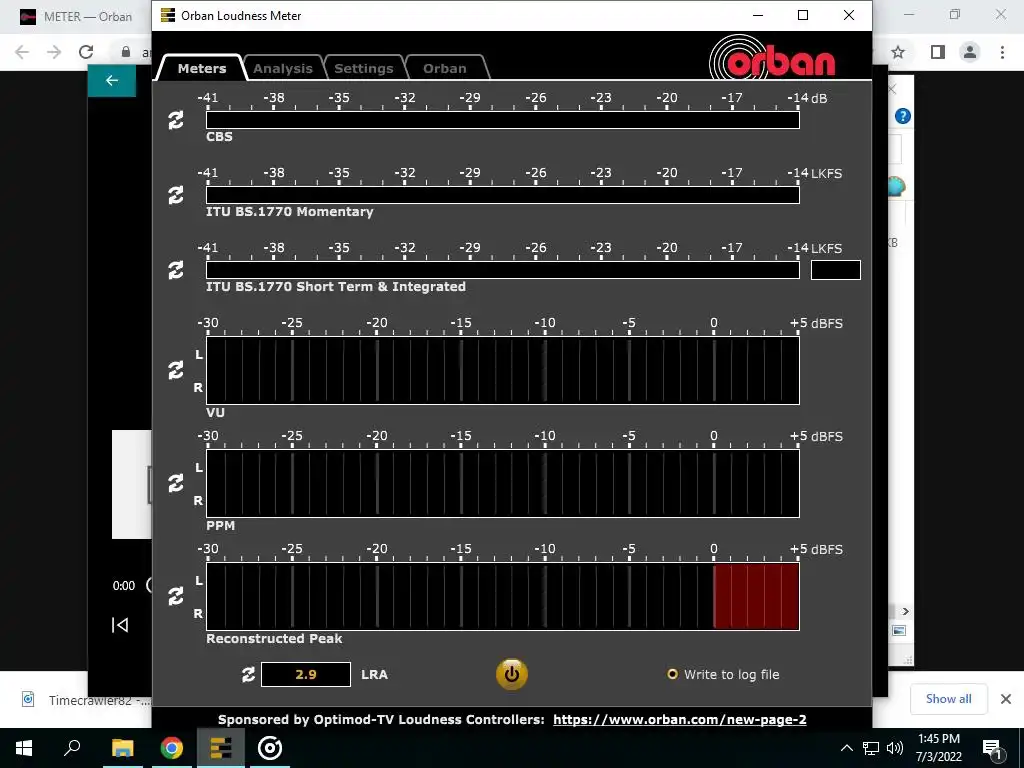Open File Explorer from the taskbar
Viewport: 1024px width, 768px height.
(x=122, y=748)
